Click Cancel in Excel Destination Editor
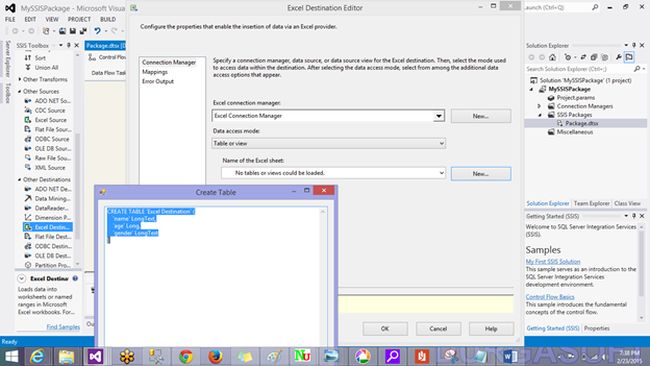The image size is (650, 366). coord(438,329)
